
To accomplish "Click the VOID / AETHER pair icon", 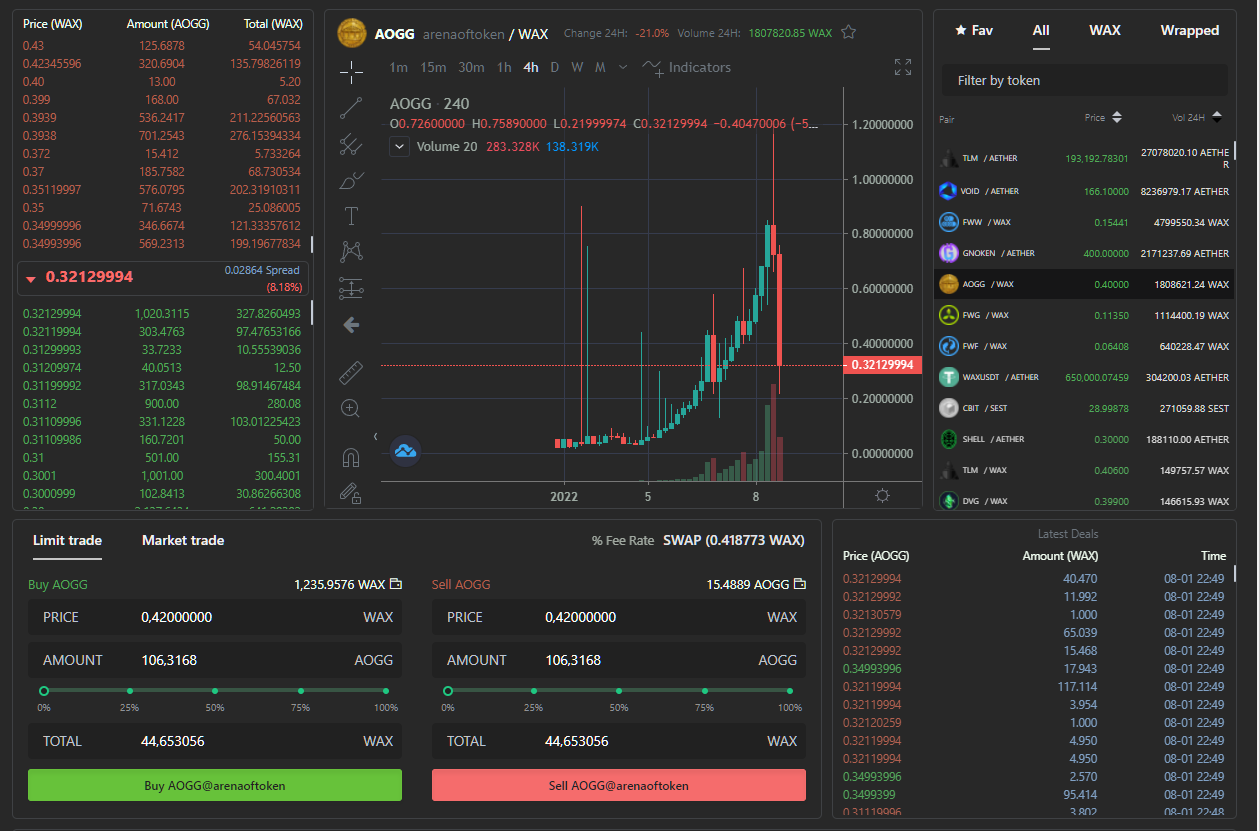I will tap(948, 191).
